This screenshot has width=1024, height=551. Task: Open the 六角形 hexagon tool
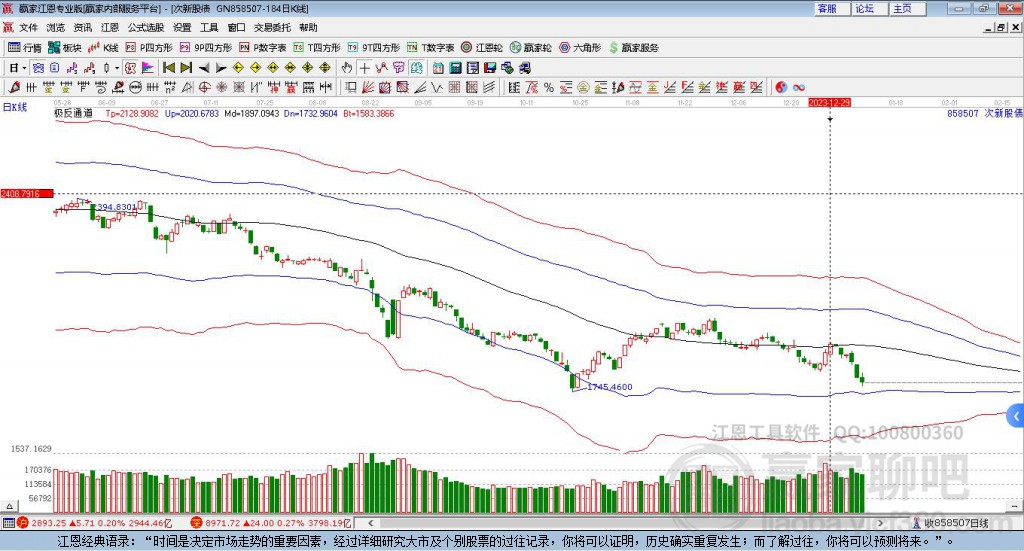coord(581,47)
